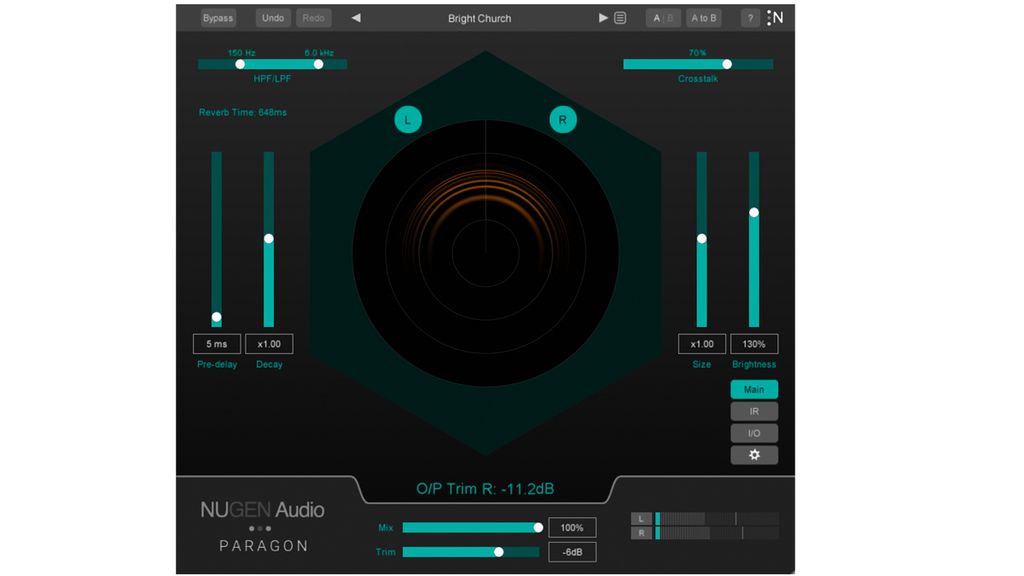Click the Mix slider handle
The image size is (1024, 576).
538,527
